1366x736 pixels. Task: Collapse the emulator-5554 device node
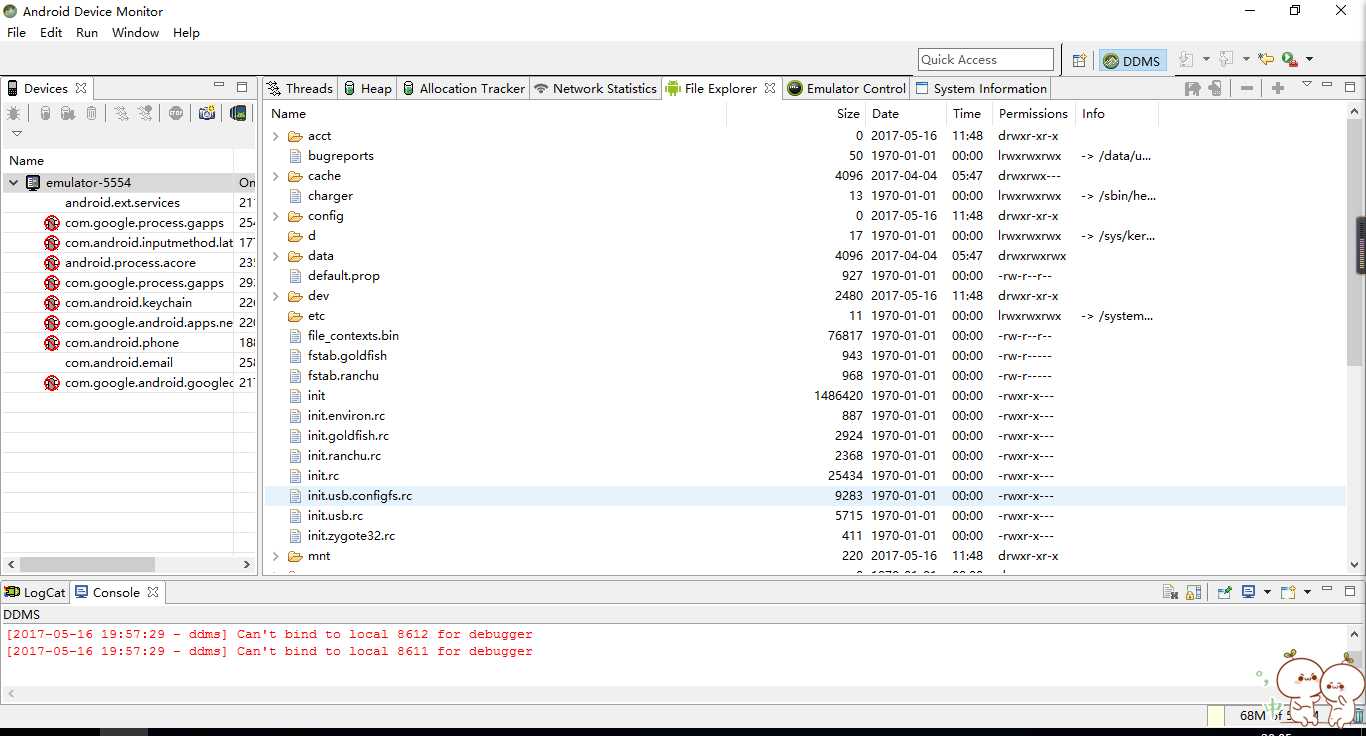tap(14, 183)
